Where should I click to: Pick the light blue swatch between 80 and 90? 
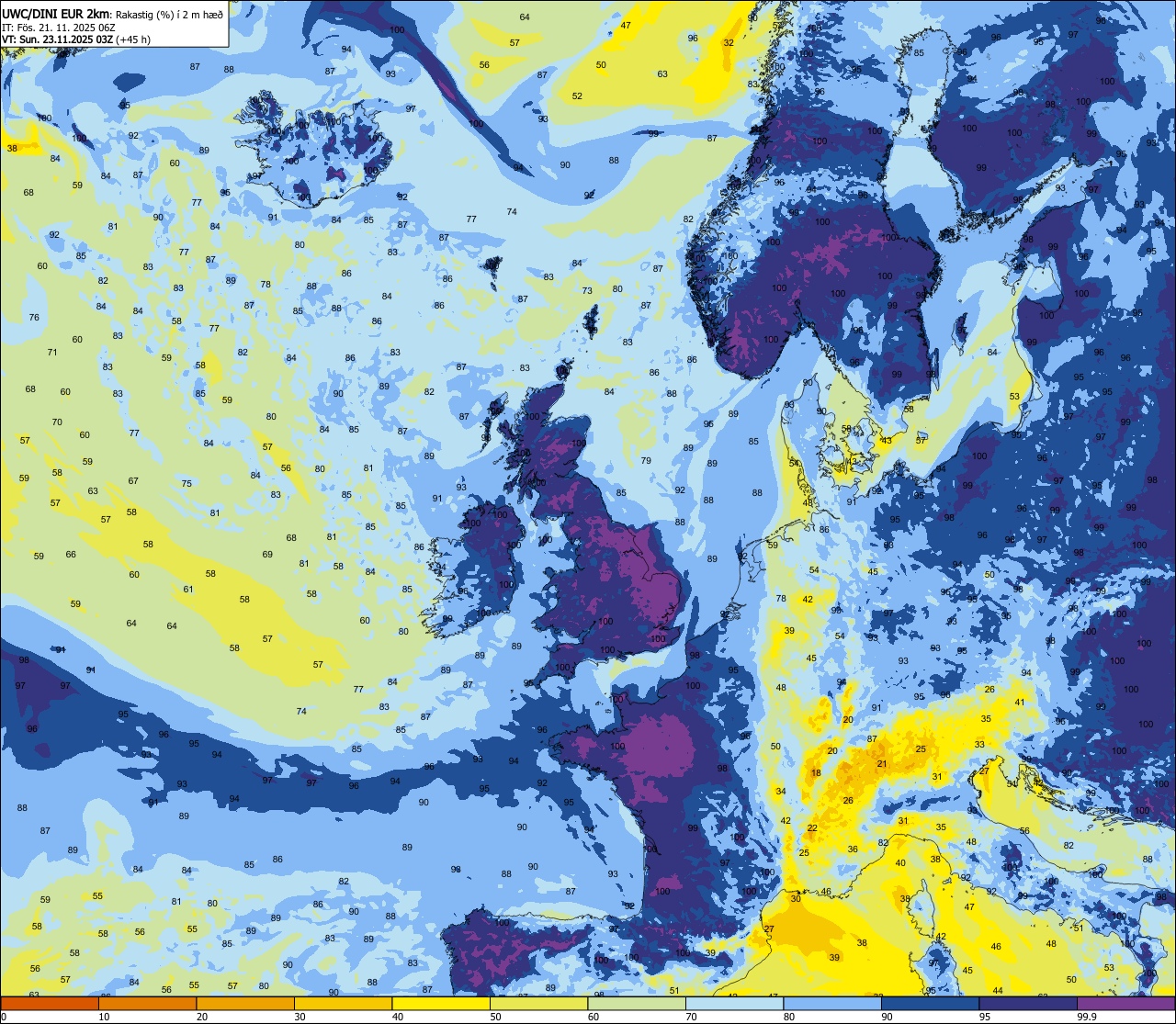click(832, 1004)
